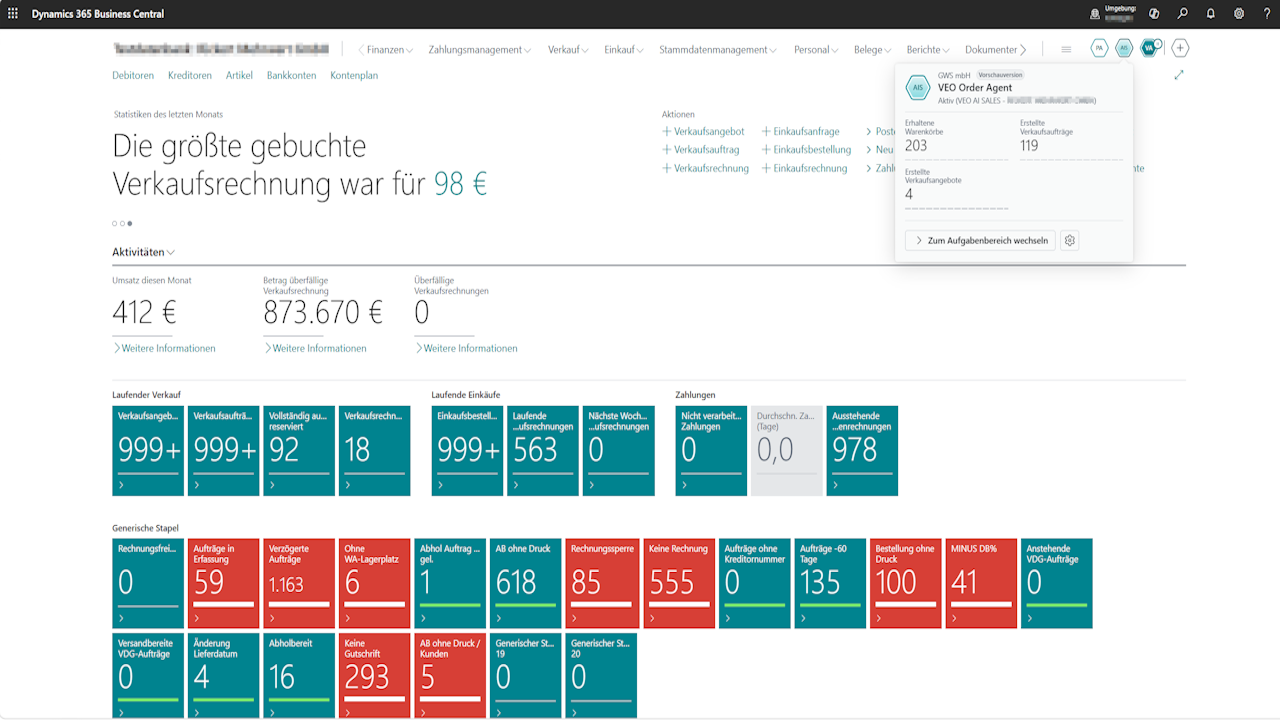Create new Verkaufsauftrag action

coord(701,150)
